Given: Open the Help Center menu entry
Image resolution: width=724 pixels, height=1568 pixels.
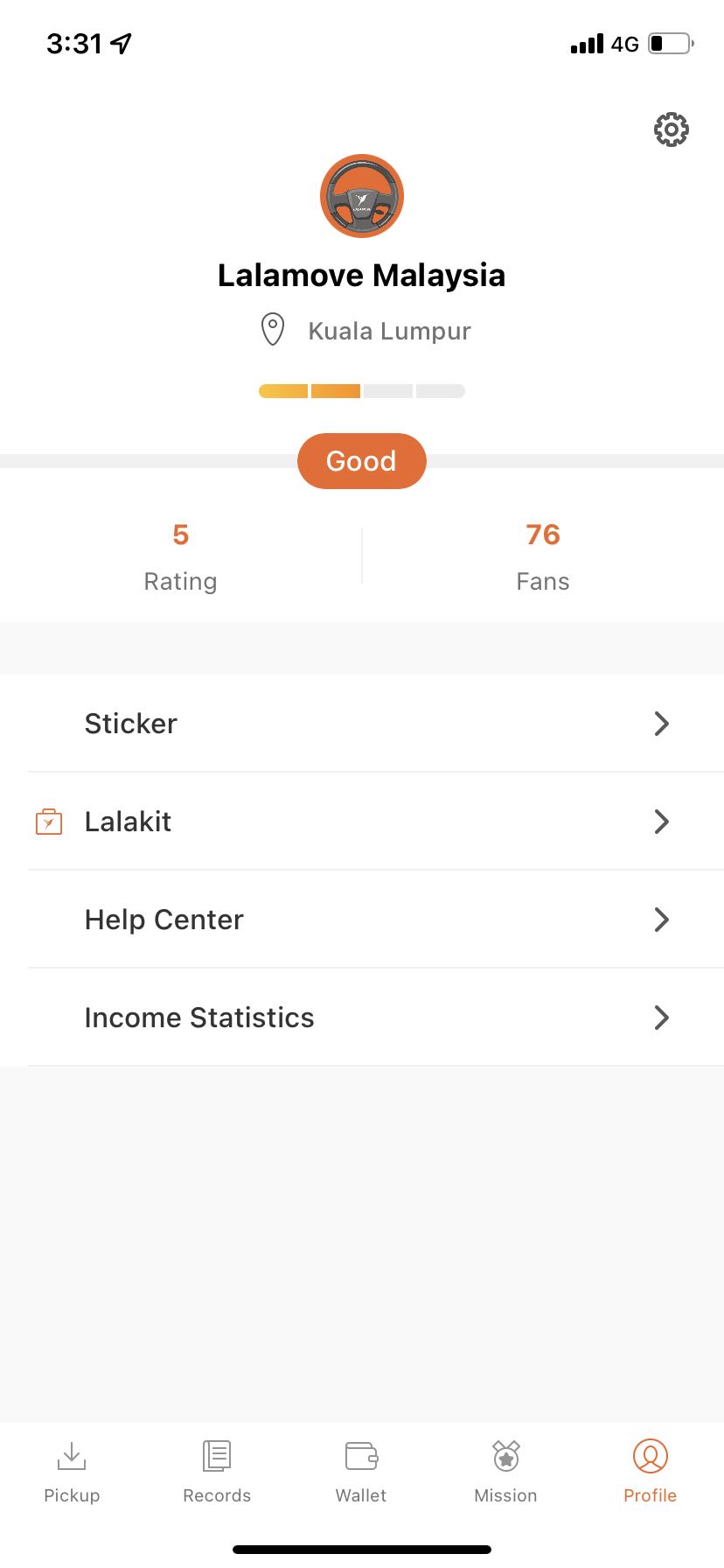Looking at the screenshot, I should tap(362, 920).
